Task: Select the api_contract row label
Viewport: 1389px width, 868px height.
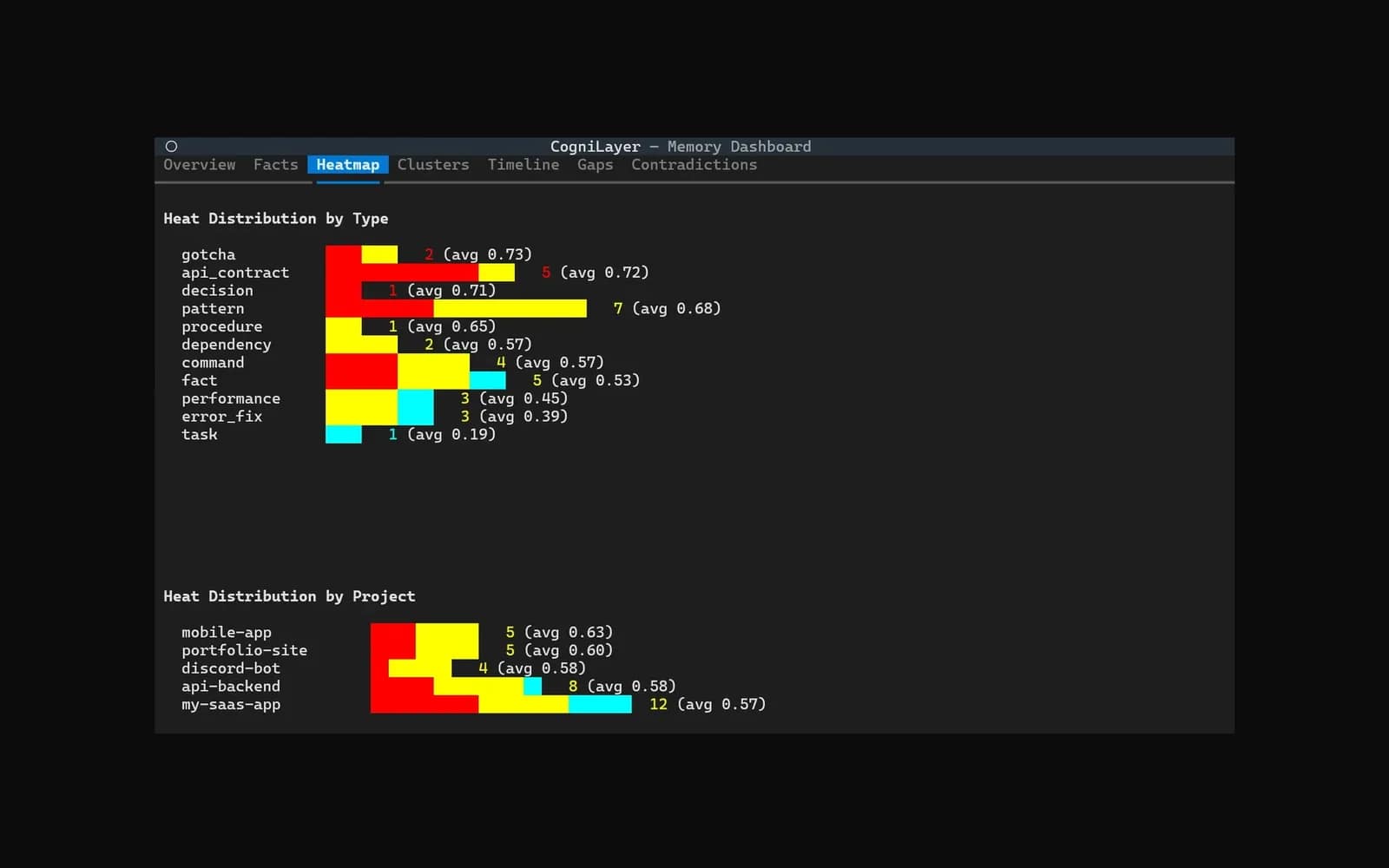Action: (235, 273)
